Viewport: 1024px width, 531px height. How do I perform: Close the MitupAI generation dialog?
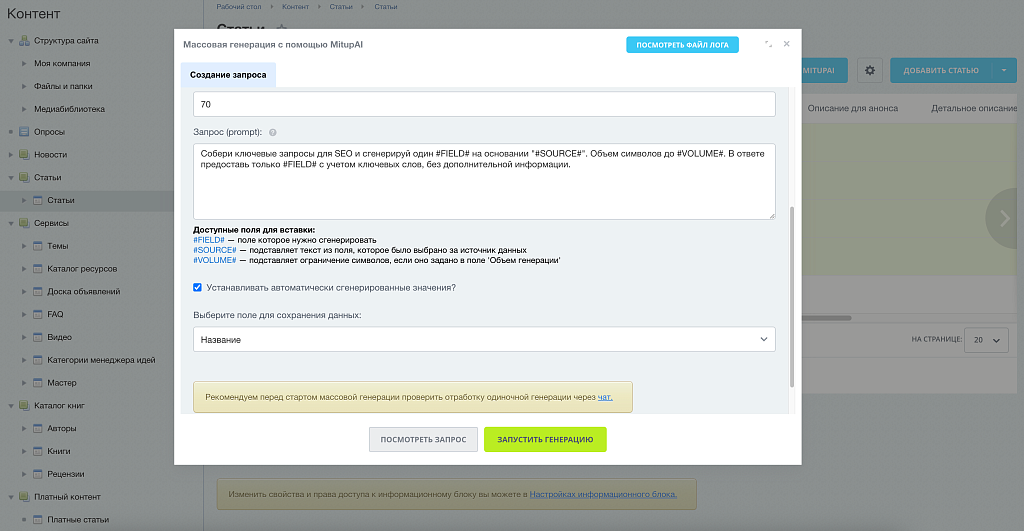[x=787, y=45]
